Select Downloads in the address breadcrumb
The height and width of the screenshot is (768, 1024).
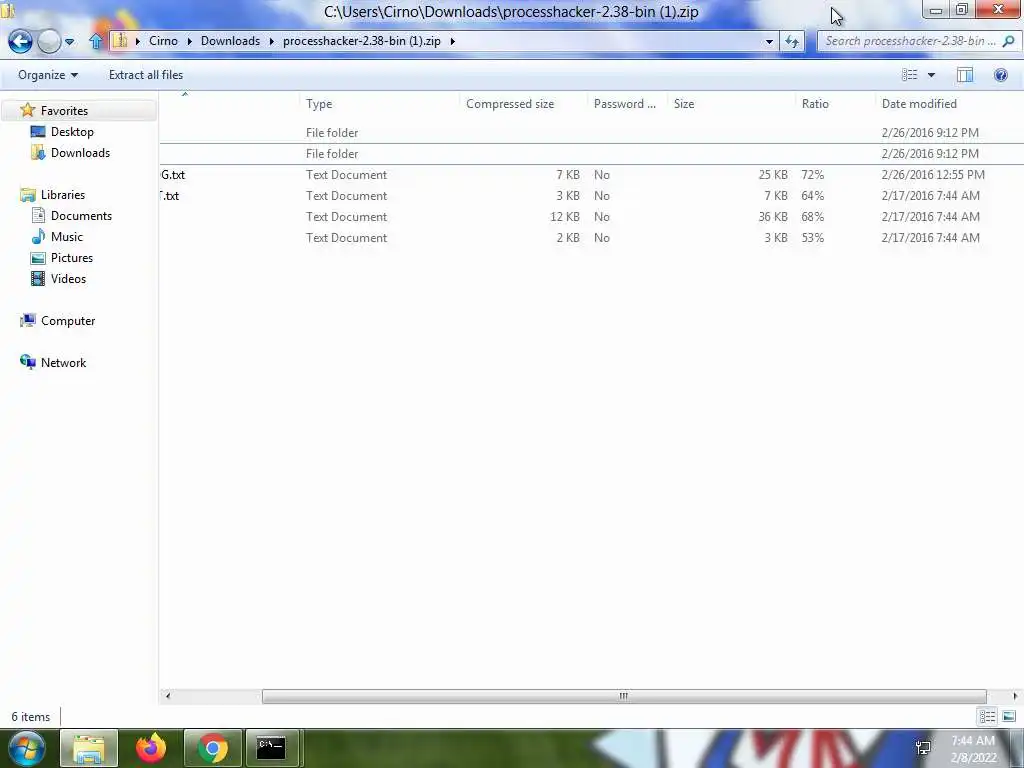[x=231, y=40]
